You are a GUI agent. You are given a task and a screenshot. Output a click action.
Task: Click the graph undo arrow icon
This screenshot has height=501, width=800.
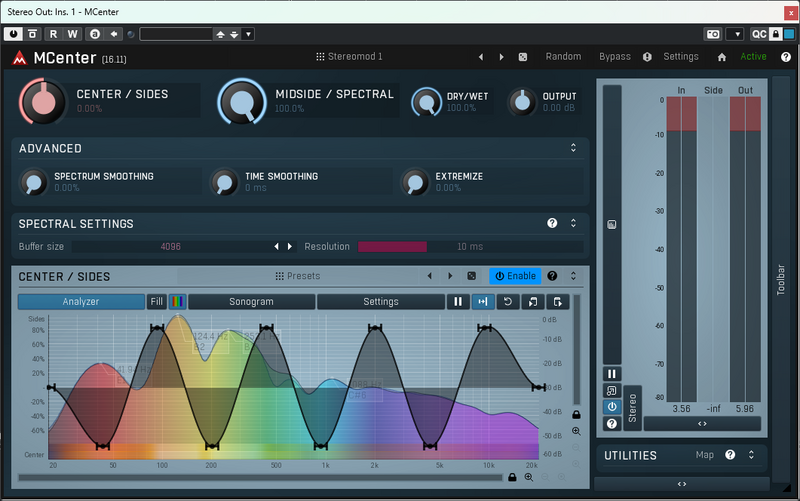pyautogui.click(x=508, y=302)
